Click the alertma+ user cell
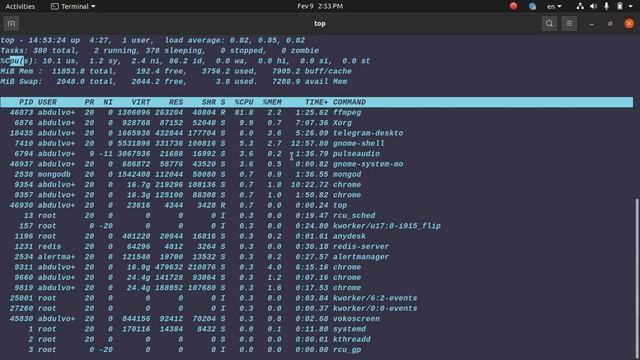The width and height of the screenshot is (640, 360). click(x=56, y=257)
